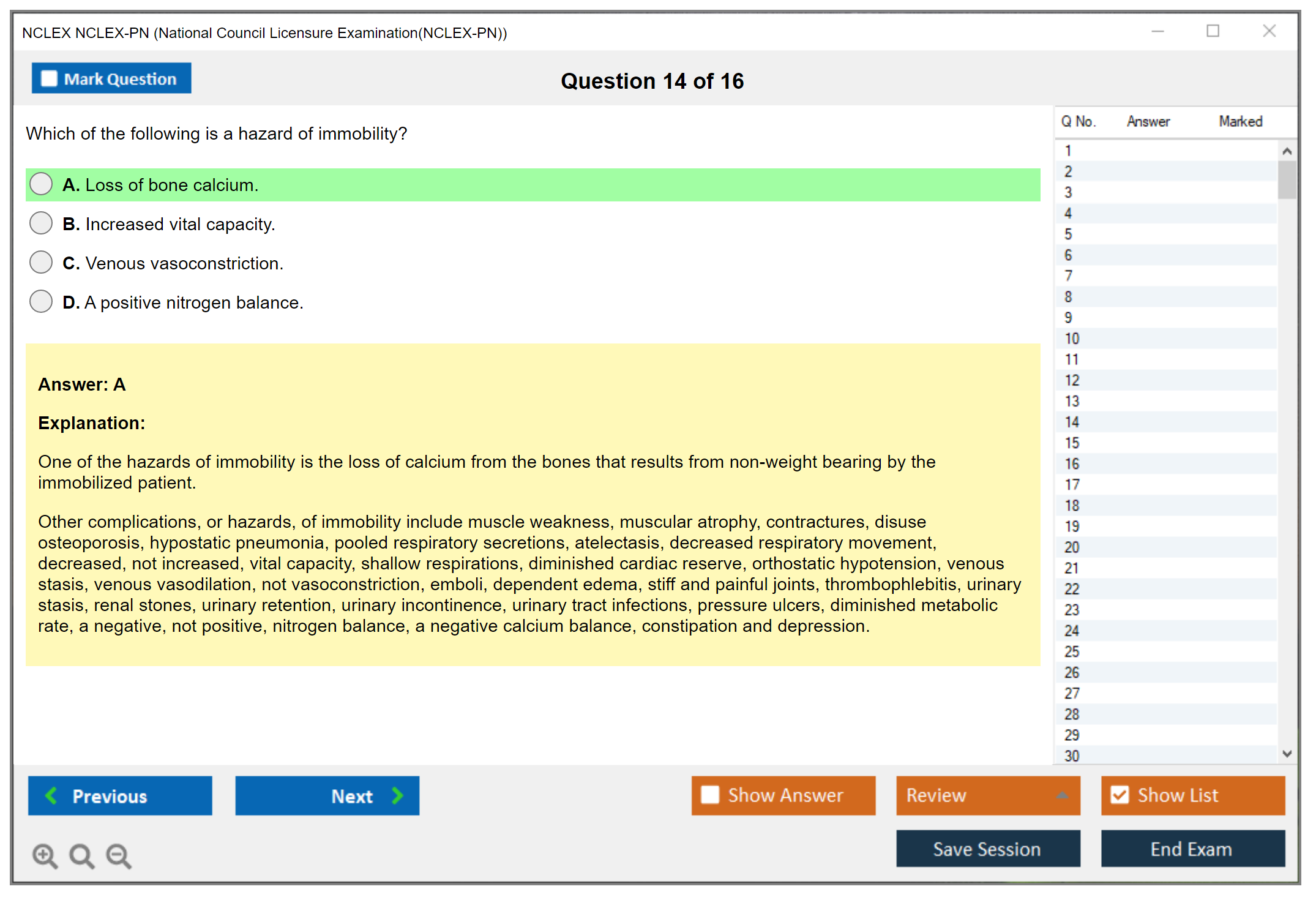Close the NCLEX exam window

[x=1269, y=31]
